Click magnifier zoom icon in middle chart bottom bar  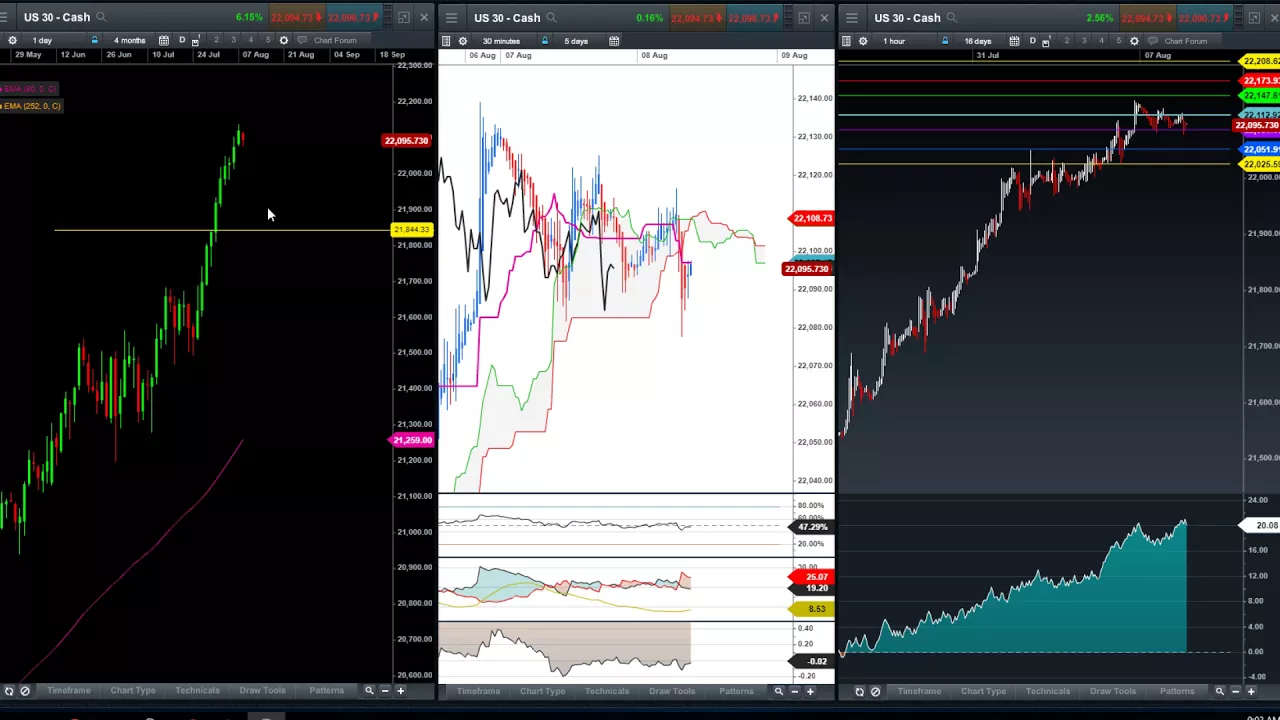tap(779, 691)
